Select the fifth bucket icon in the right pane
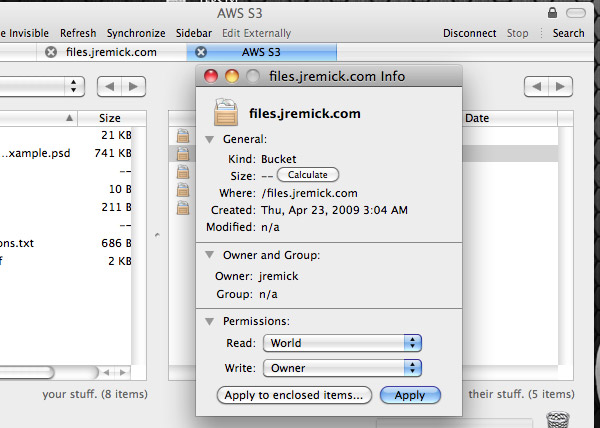Image resolution: width=600 pixels, height=428 pixels. click(x=183, y=207)
